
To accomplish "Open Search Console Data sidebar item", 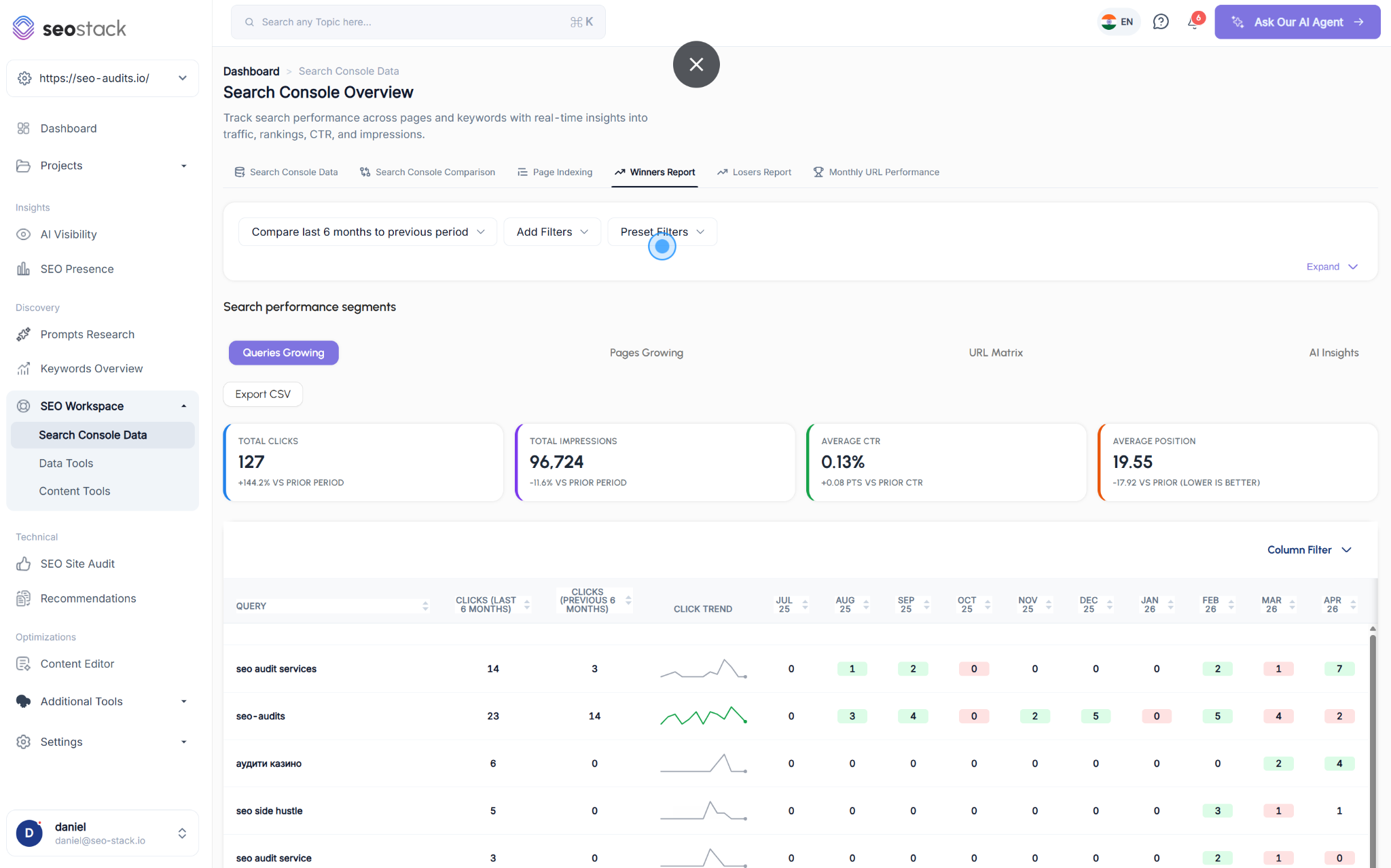I will click(103, 435).
